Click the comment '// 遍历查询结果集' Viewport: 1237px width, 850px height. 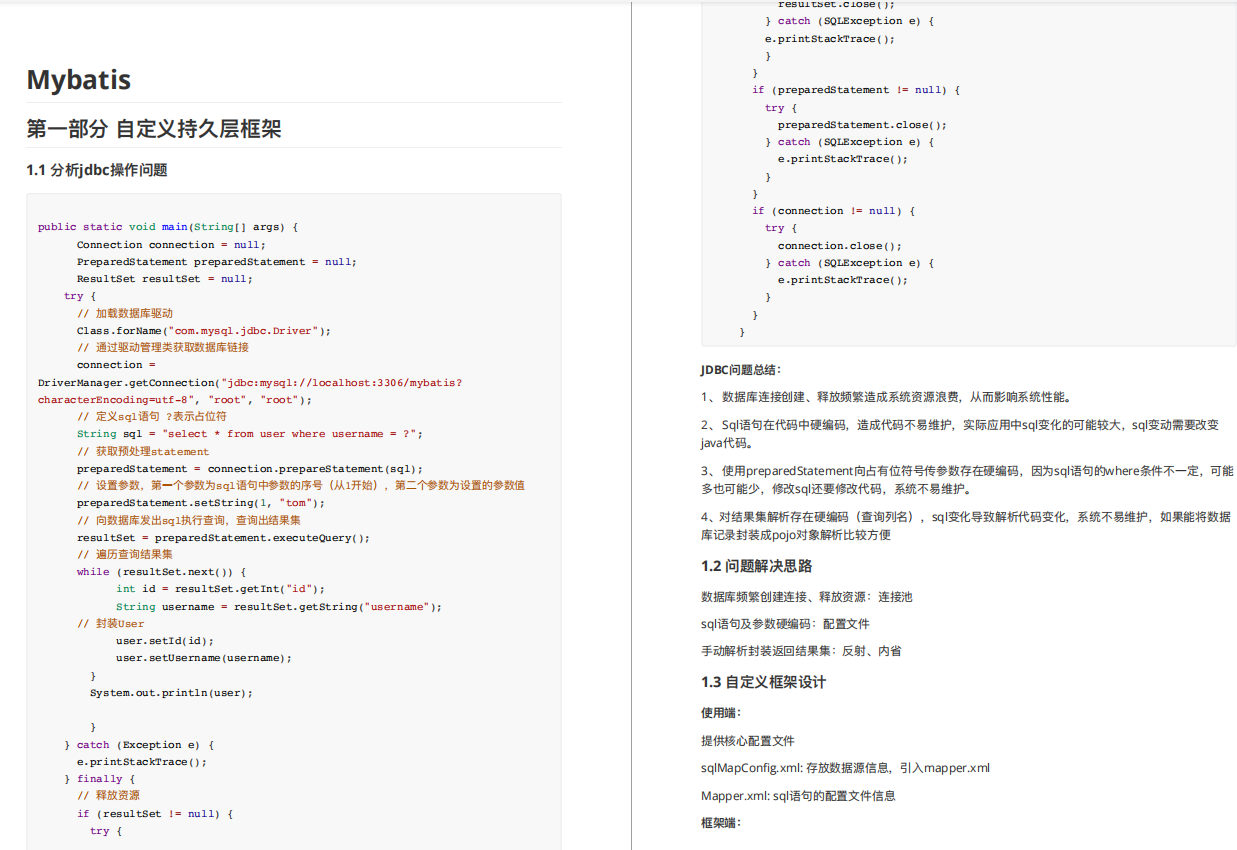[125, 555]
